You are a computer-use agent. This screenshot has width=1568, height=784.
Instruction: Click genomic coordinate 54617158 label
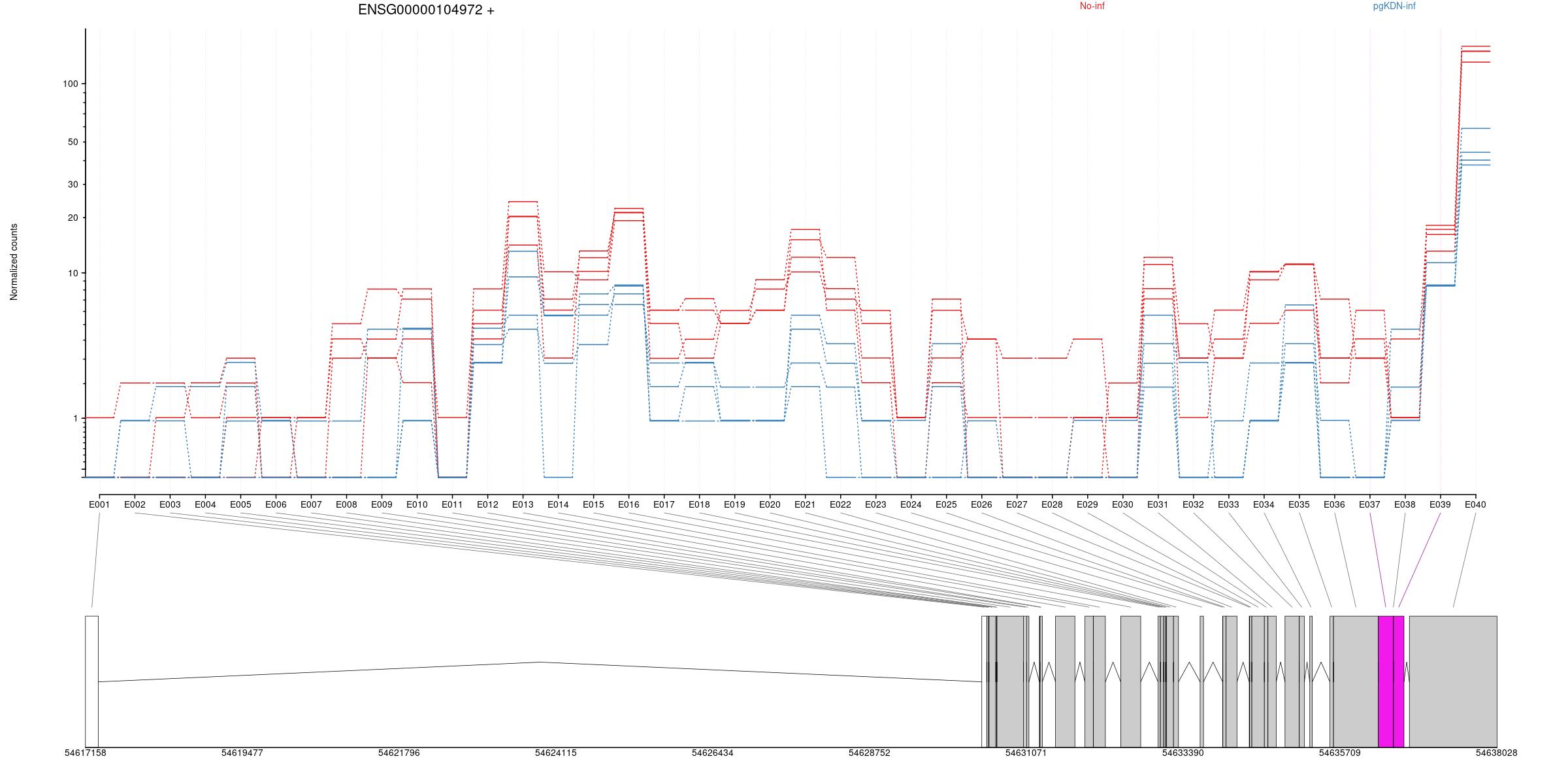pos(85,753)
